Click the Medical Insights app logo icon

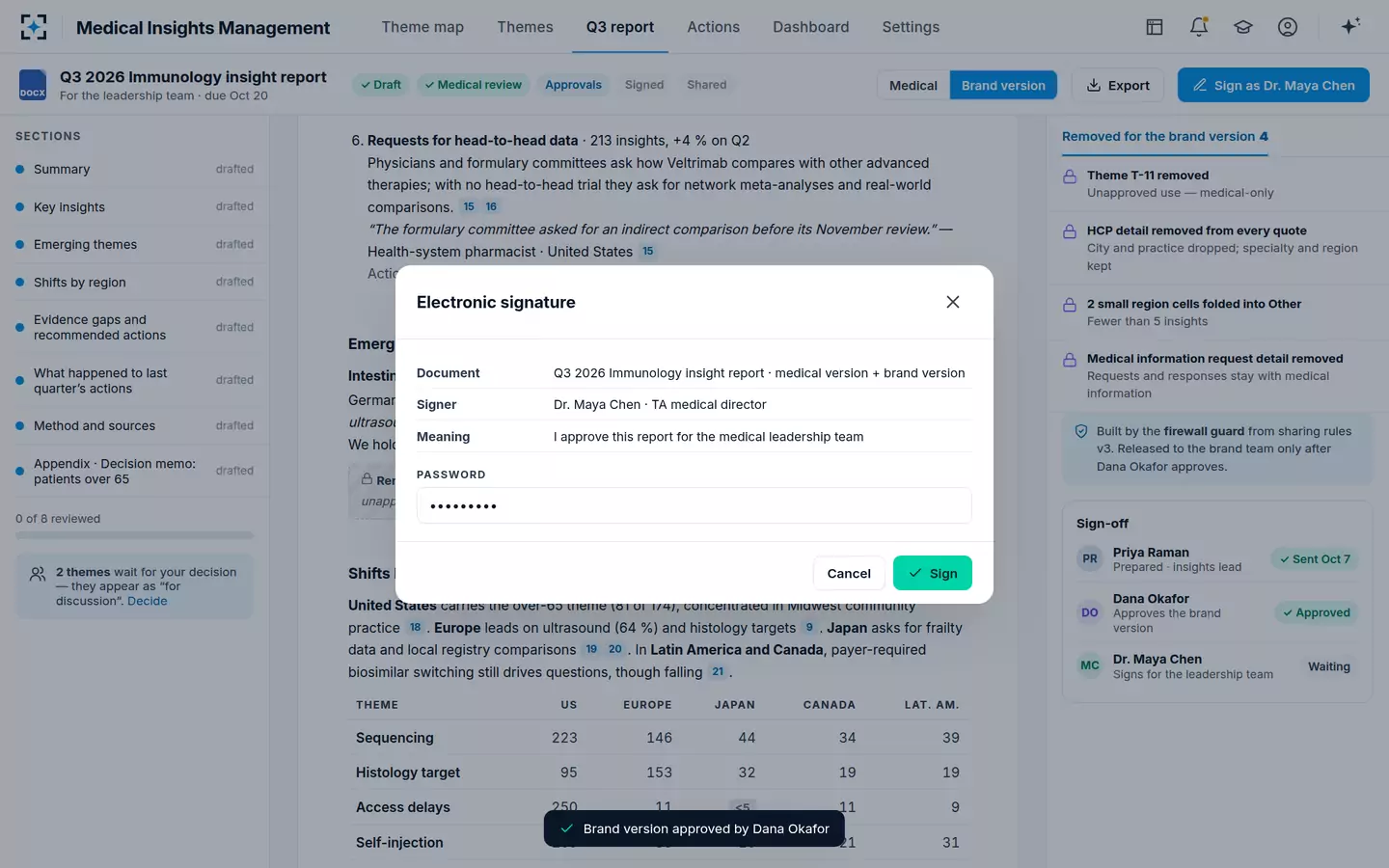(x=34, y=27)
